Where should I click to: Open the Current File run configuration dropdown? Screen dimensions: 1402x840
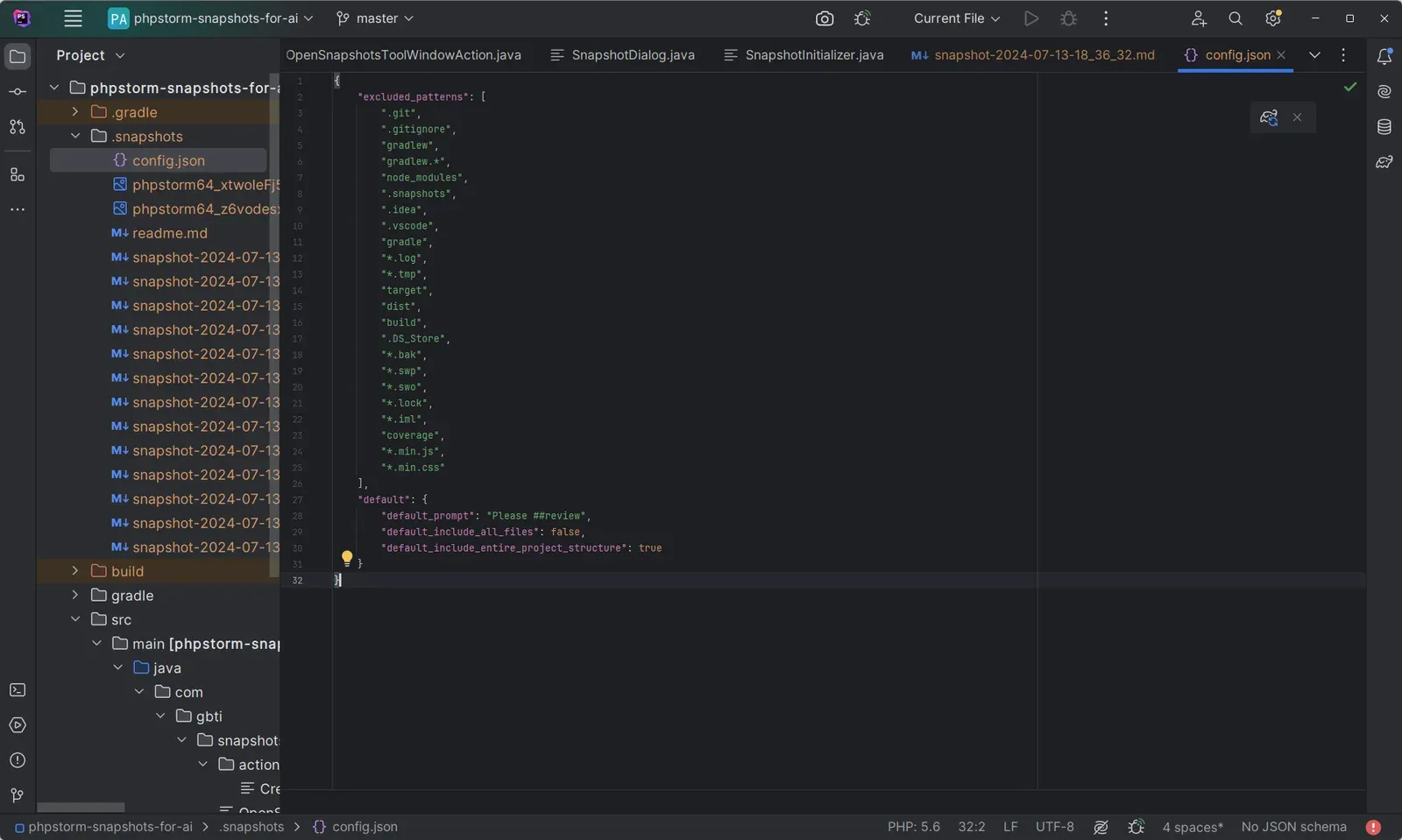pyautogui.click(x=957, y=18)
